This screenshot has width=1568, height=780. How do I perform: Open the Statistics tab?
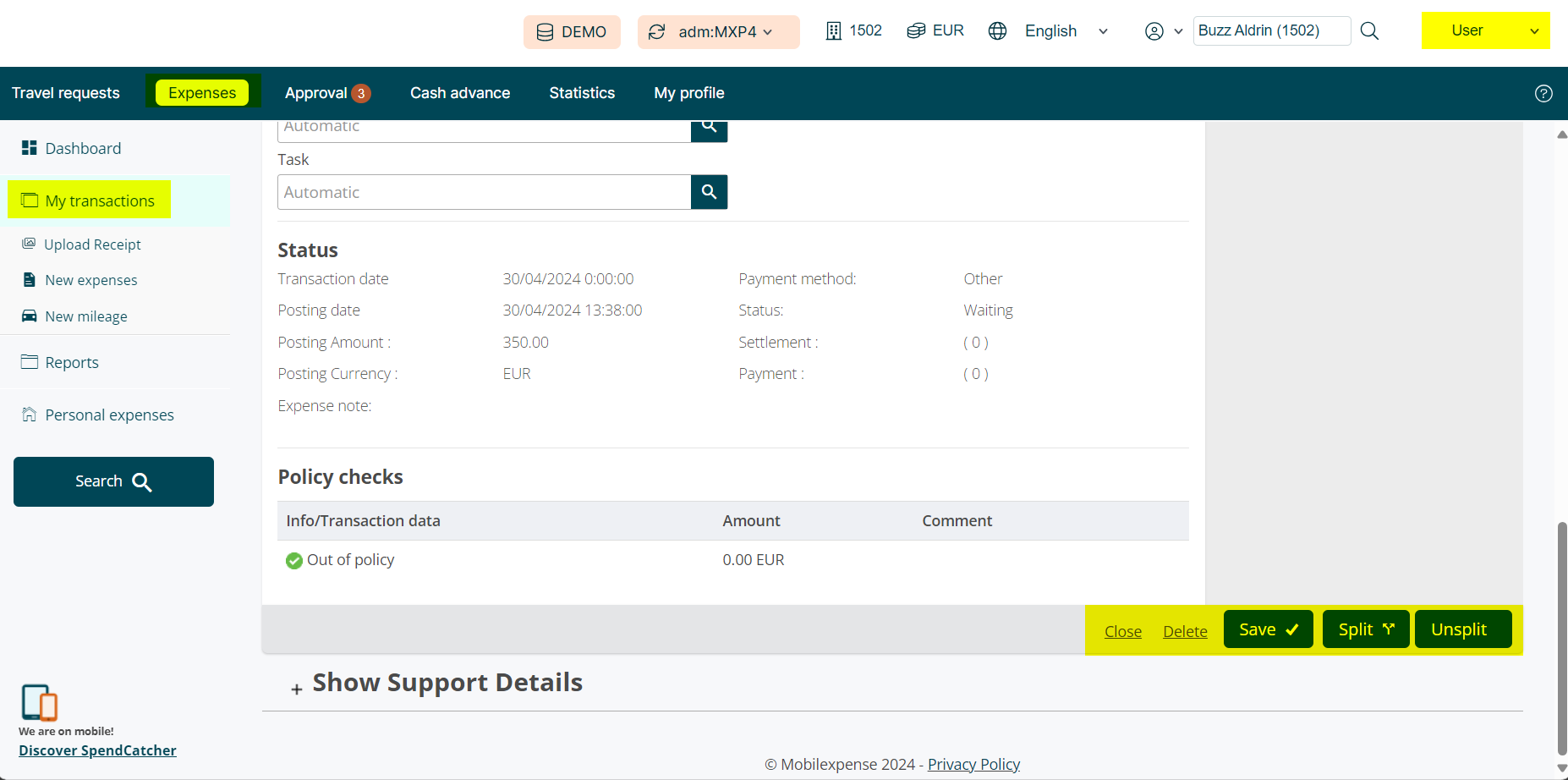pyautogui.click(x=582, y=93)
